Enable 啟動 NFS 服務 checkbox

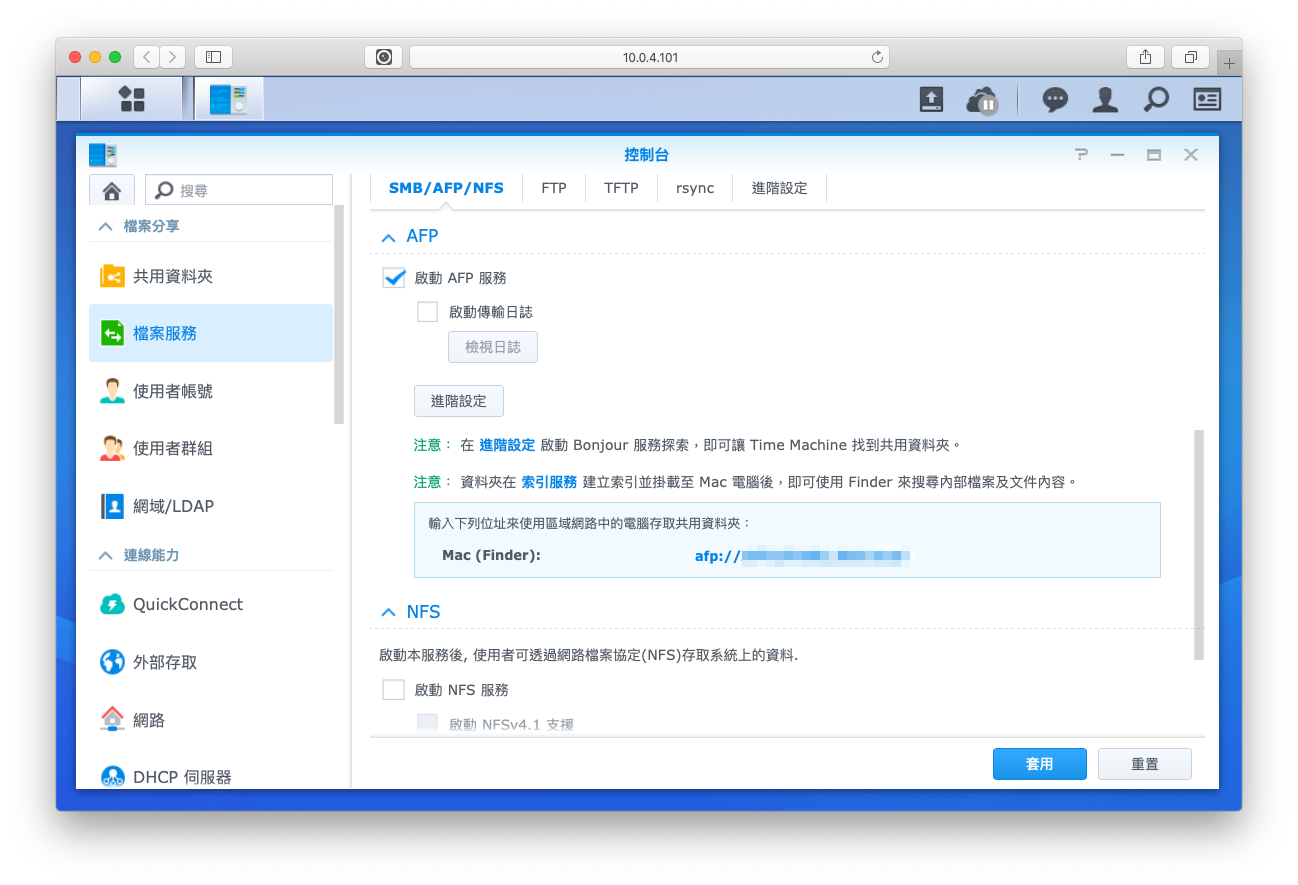(x=394, y=690)
